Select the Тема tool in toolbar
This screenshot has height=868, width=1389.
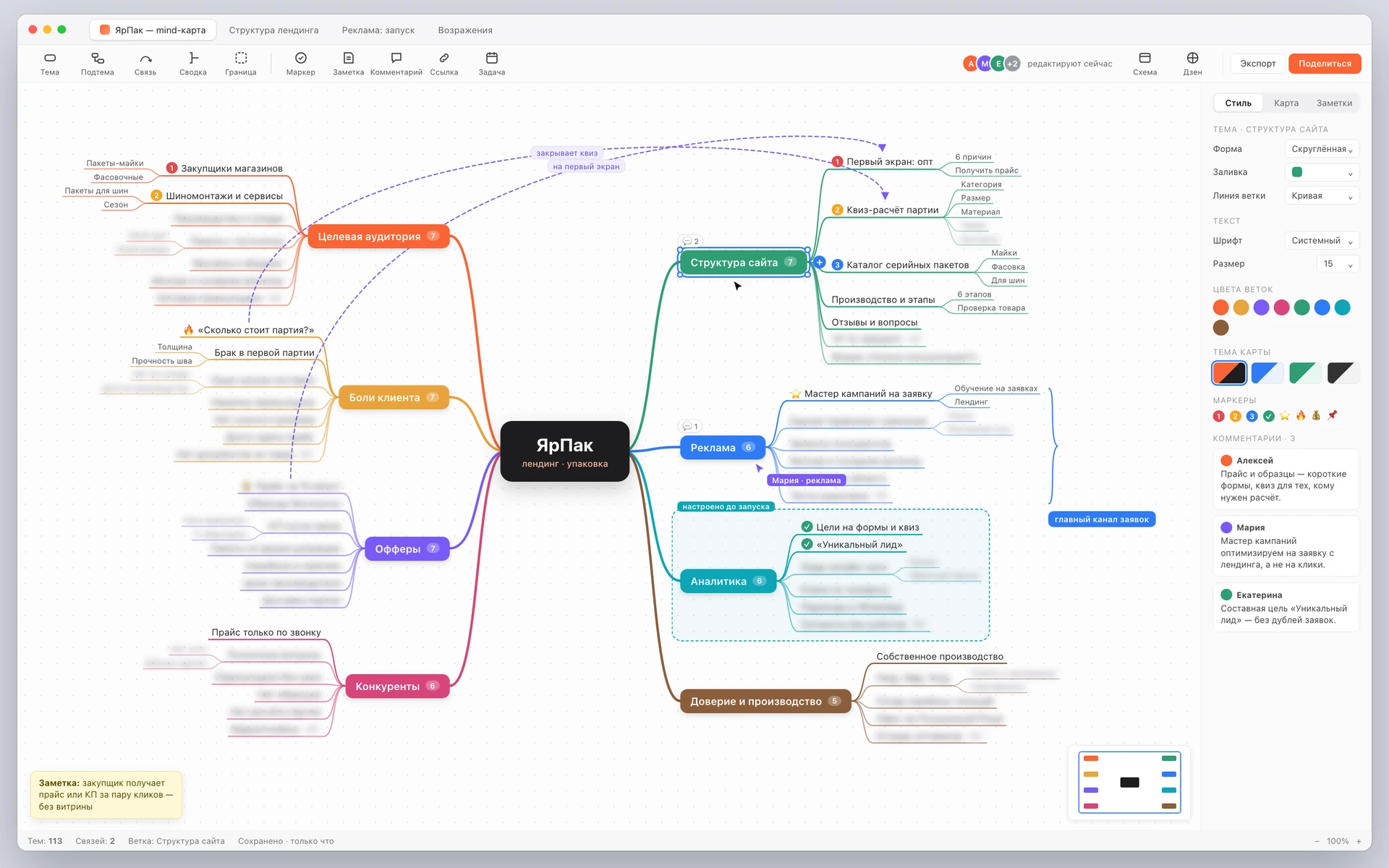point(50,64)
